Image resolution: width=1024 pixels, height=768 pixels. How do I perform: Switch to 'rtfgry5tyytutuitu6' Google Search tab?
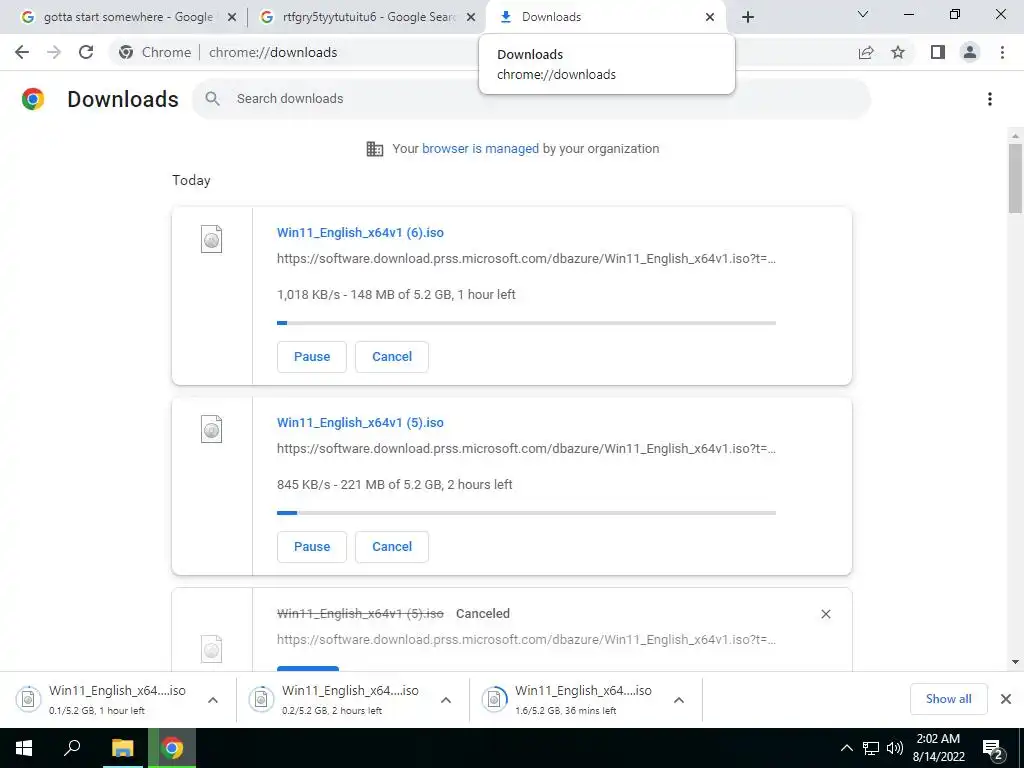point(366,17)
